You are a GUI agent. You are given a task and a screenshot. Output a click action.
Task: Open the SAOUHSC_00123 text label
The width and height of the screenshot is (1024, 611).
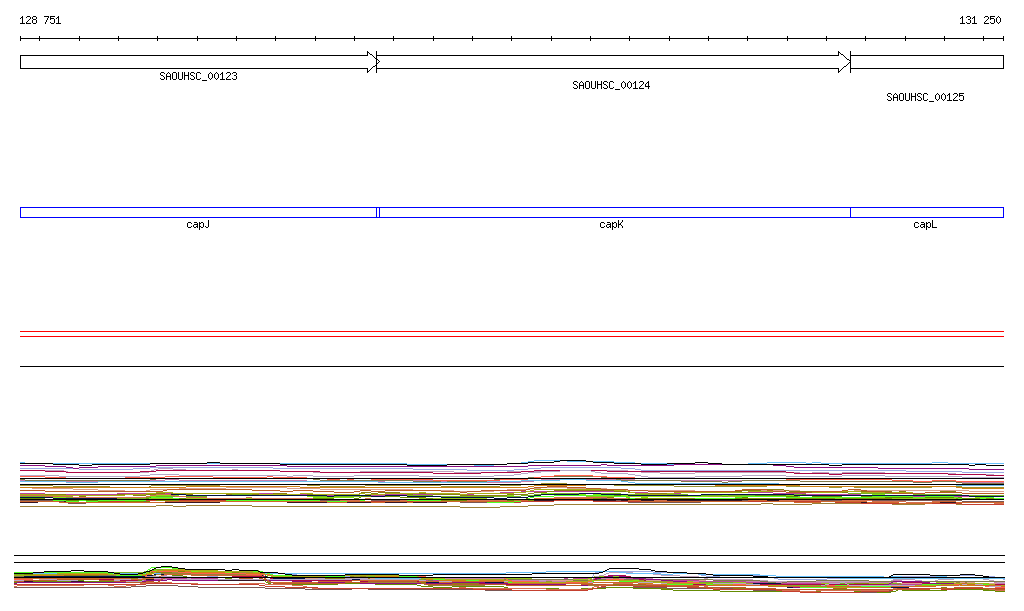pos(198,76)
